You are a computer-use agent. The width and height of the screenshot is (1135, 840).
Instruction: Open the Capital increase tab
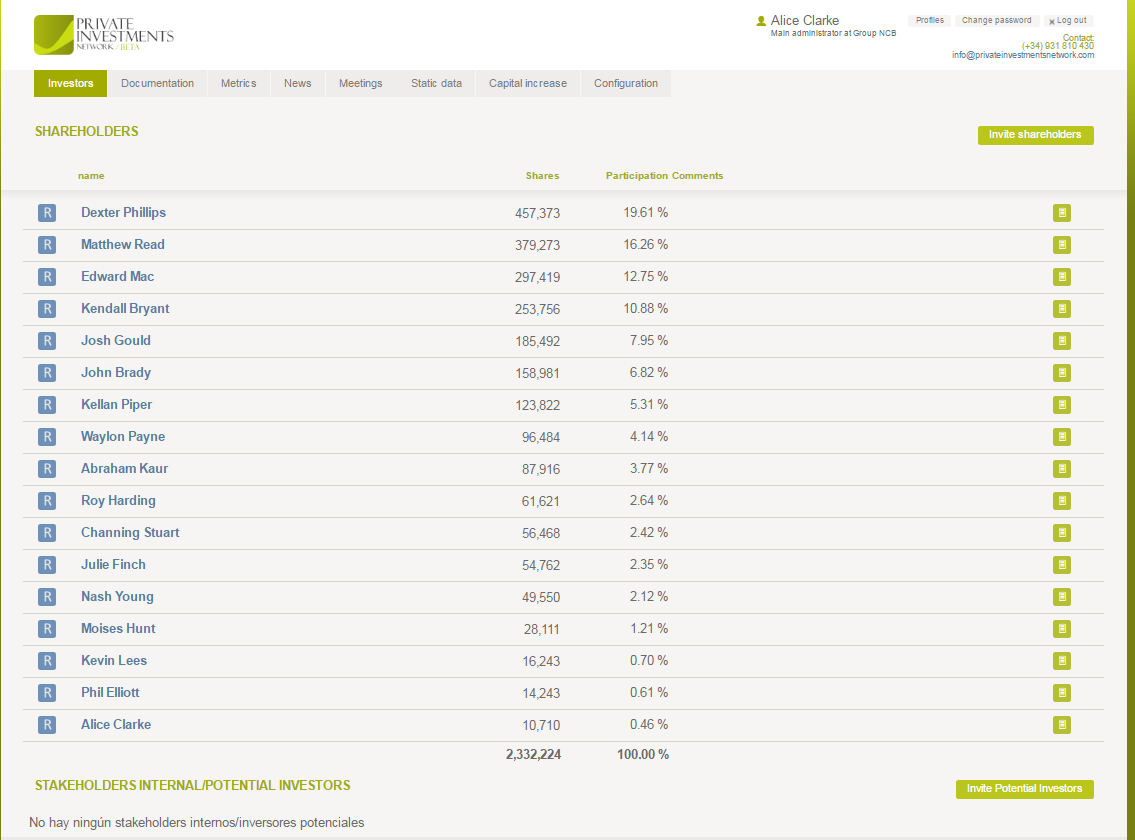click(x=527, y=84)
